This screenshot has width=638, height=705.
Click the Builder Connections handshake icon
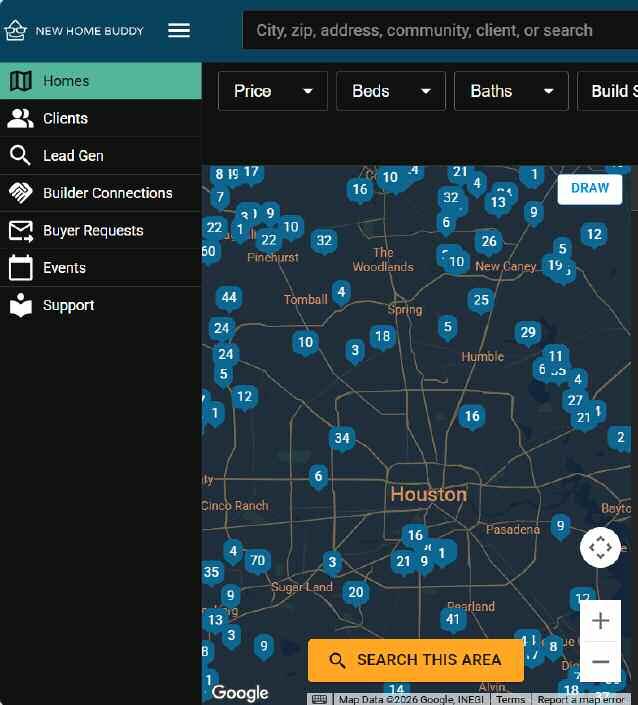click(21, 193)
